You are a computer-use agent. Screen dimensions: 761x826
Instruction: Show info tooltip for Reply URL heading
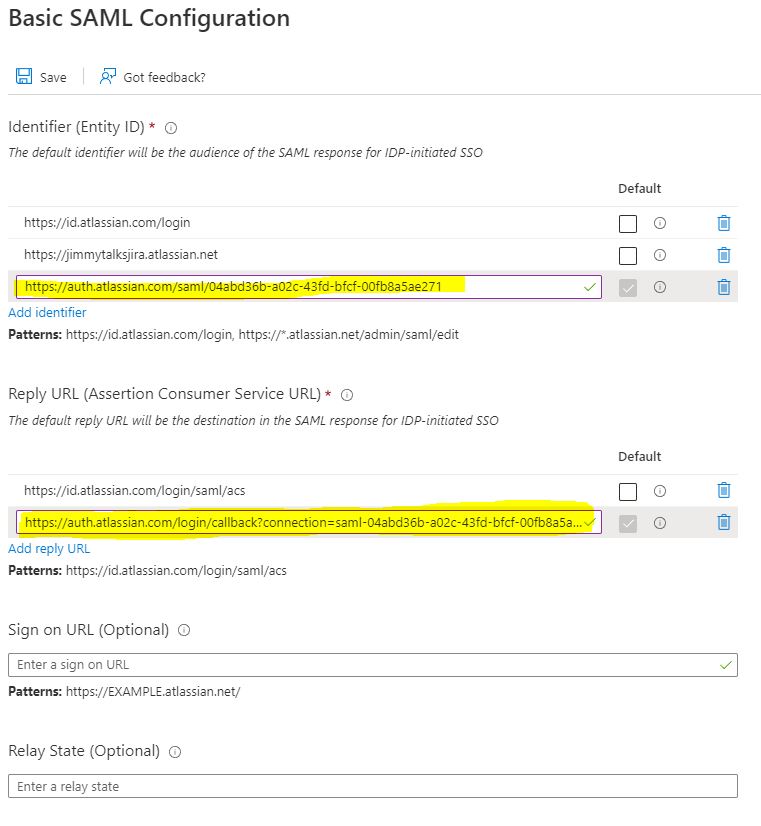point(347,395)
